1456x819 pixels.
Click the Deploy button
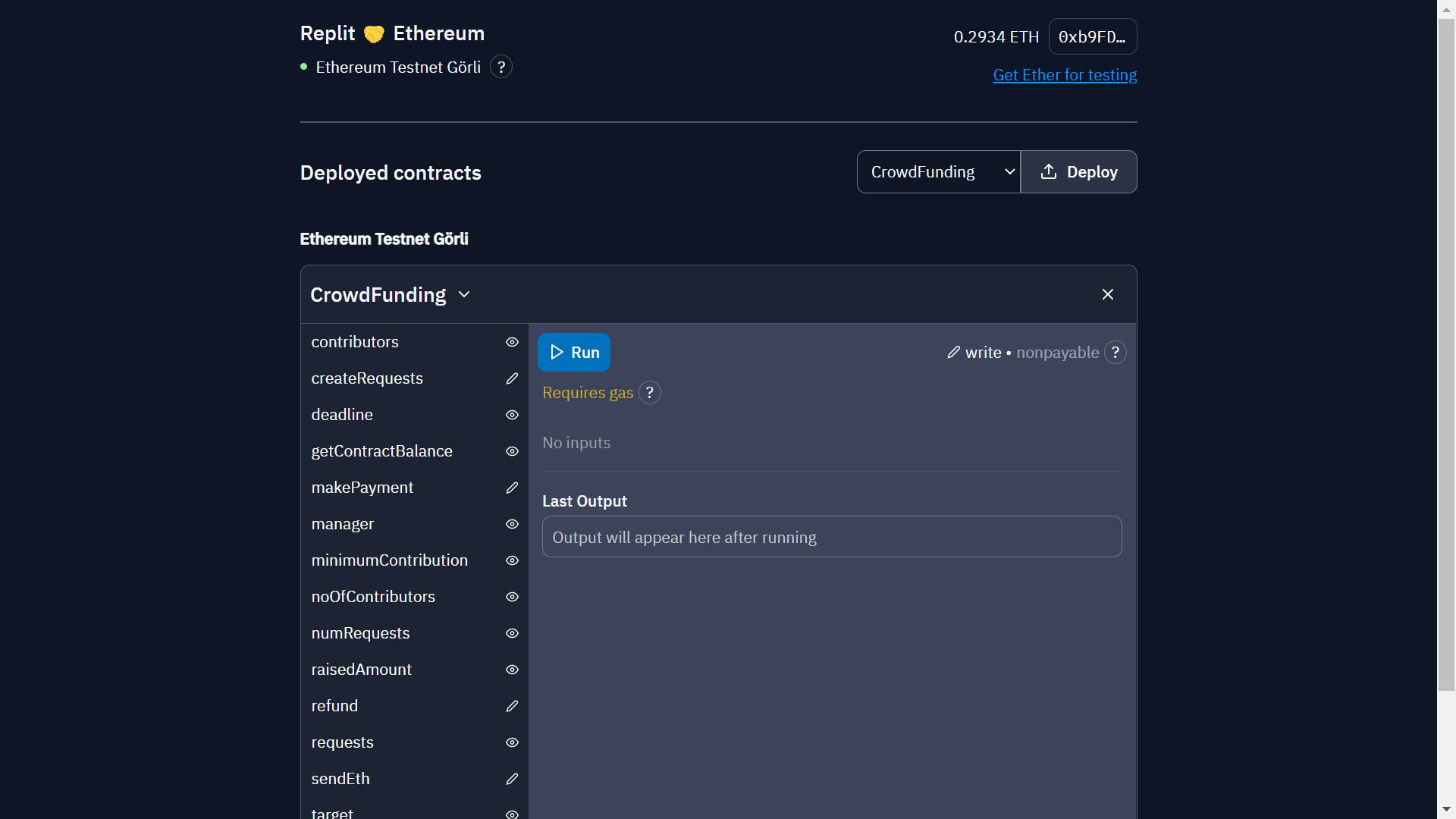click(x=1078, y=172)
